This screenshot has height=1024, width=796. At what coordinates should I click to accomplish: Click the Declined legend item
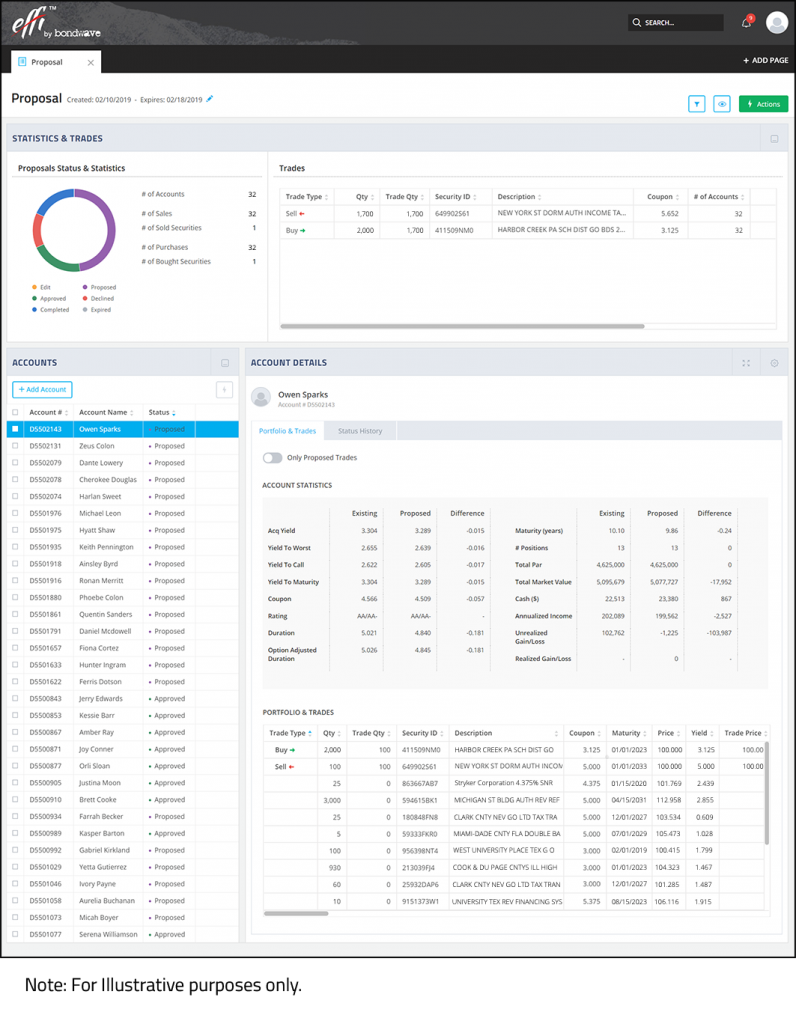click(x=98, y=298)
